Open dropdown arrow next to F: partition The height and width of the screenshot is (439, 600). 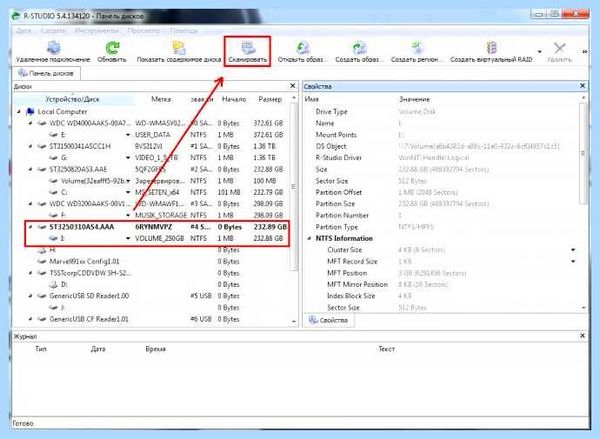tap(128, 215)
